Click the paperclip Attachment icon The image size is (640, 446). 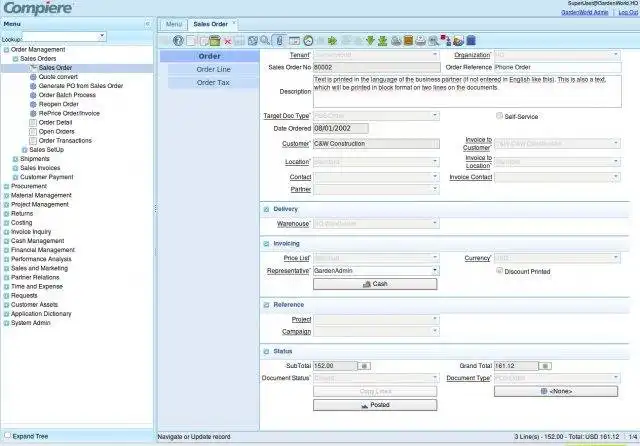pyautogui.click(x=279, y=40)
